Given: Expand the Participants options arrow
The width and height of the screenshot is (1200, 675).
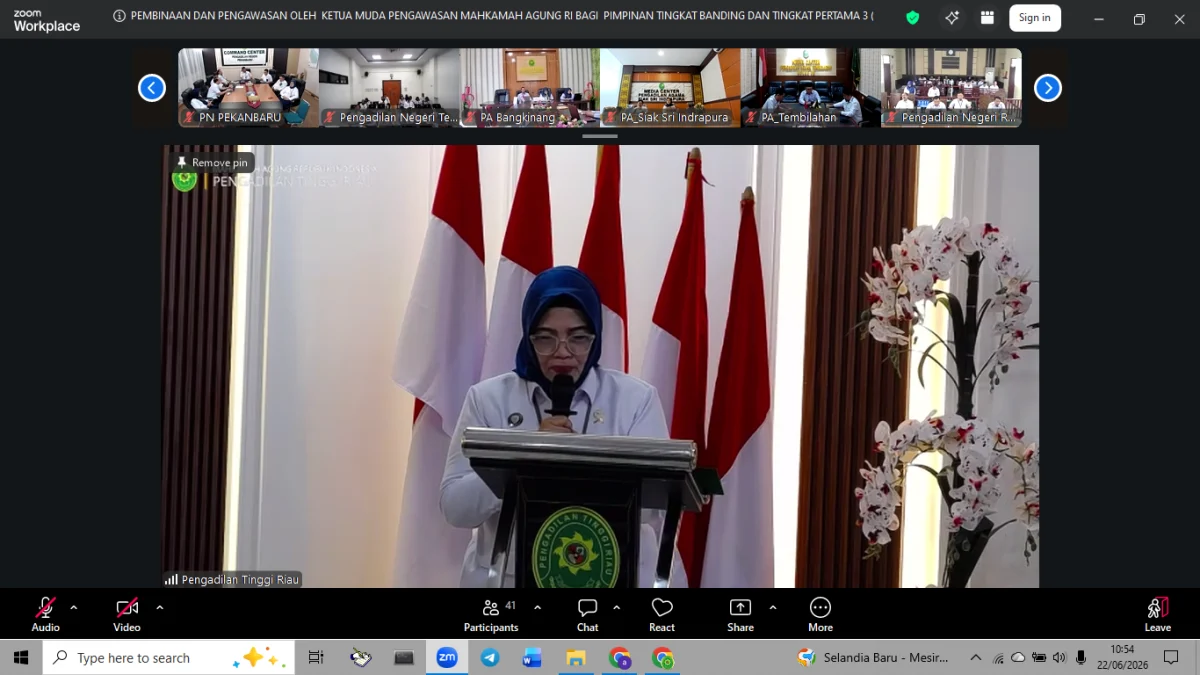Looking at the screenshot, I should pos(537,607).
